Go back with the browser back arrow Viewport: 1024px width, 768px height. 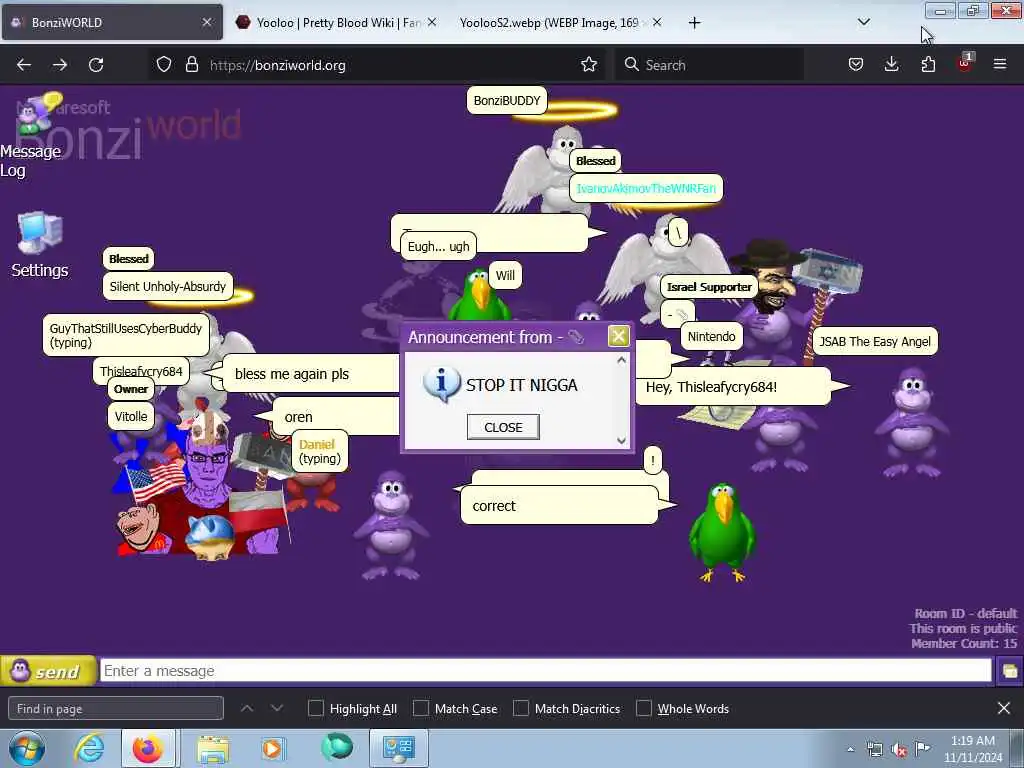point(24,65)
